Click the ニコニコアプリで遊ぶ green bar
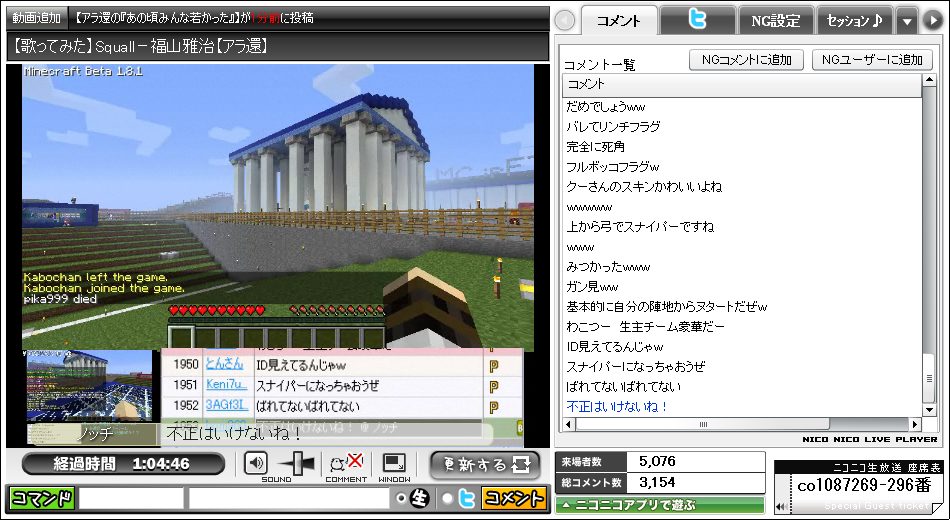Viewport: 950px width, 520px height. tap(660, 504)
